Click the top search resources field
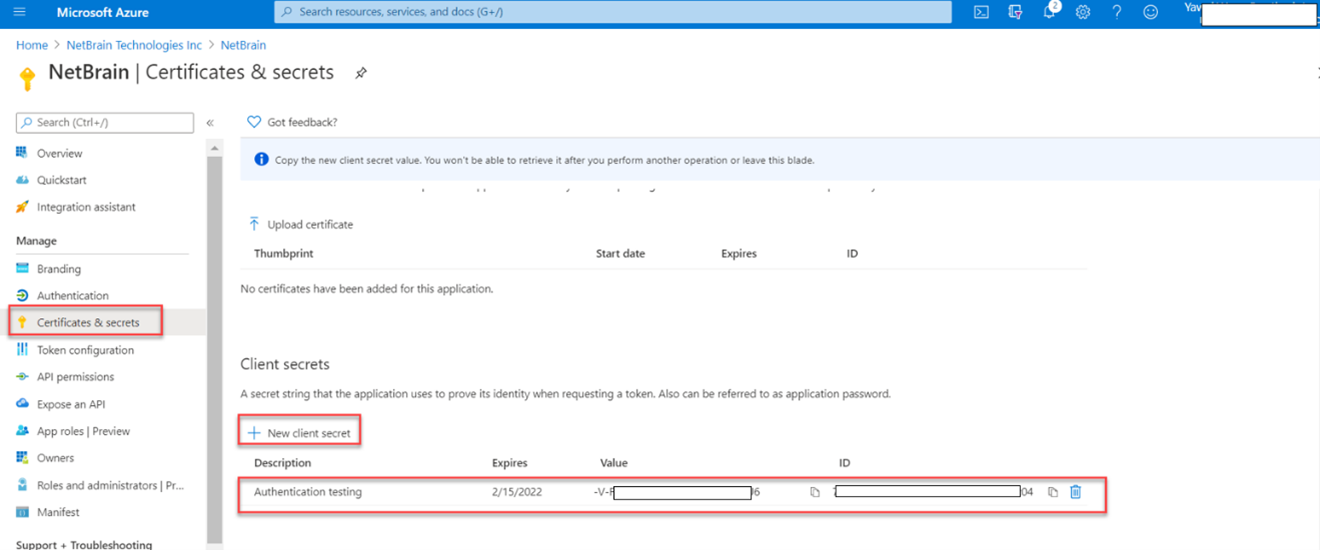The image size is (1320, 550). pyautogui.click(x=612, y=12)
